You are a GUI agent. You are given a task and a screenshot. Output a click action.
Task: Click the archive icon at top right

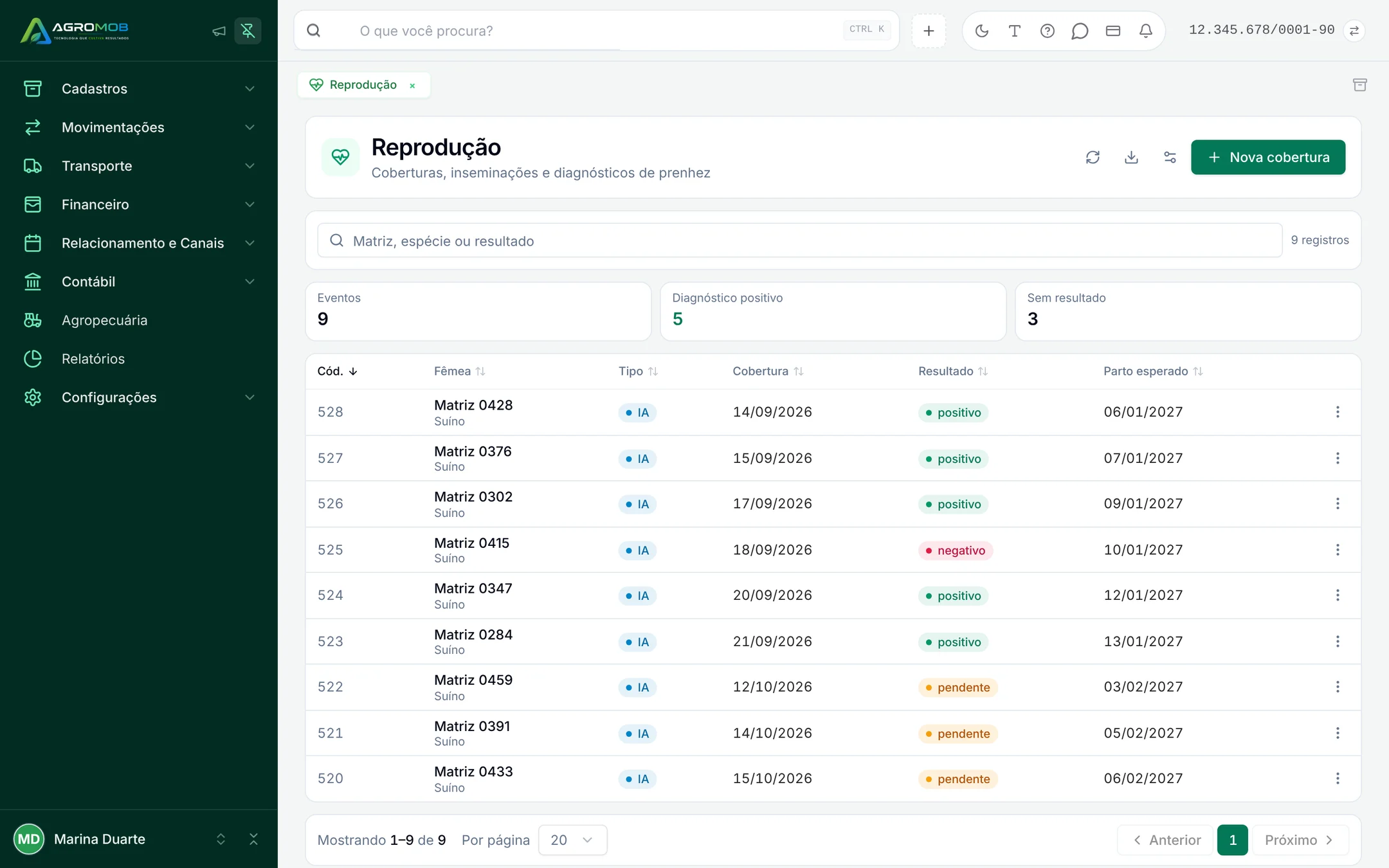pyautogui.click(x=1359, y=85)
